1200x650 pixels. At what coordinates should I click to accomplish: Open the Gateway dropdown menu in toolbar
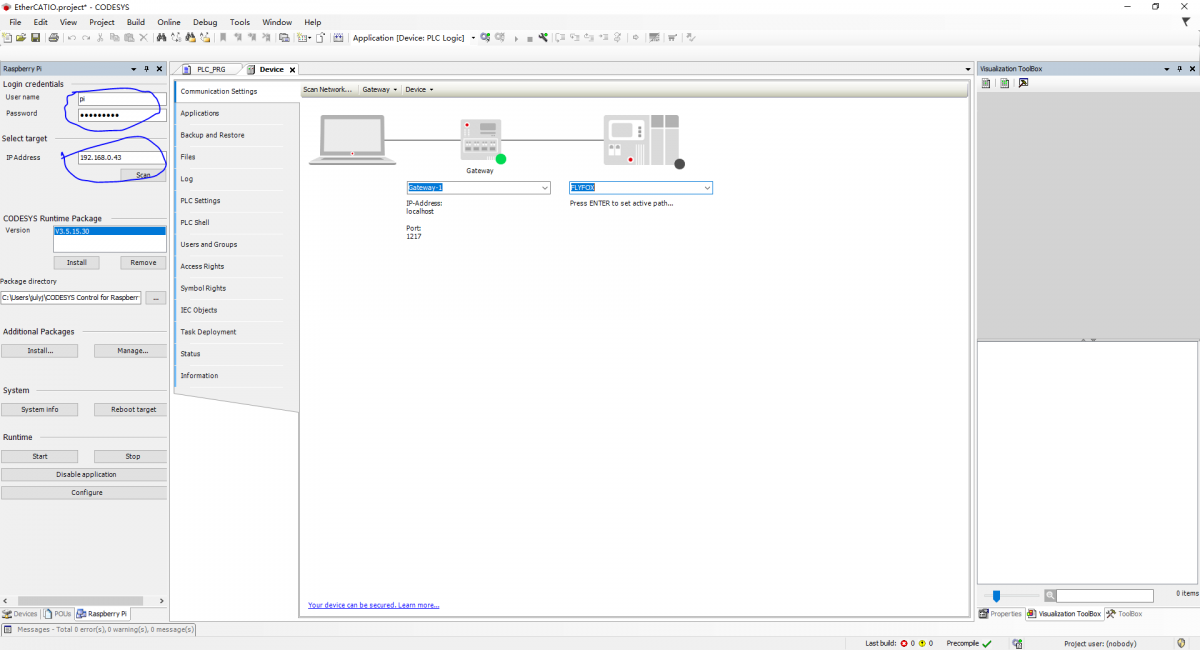(x=379, y=90)
